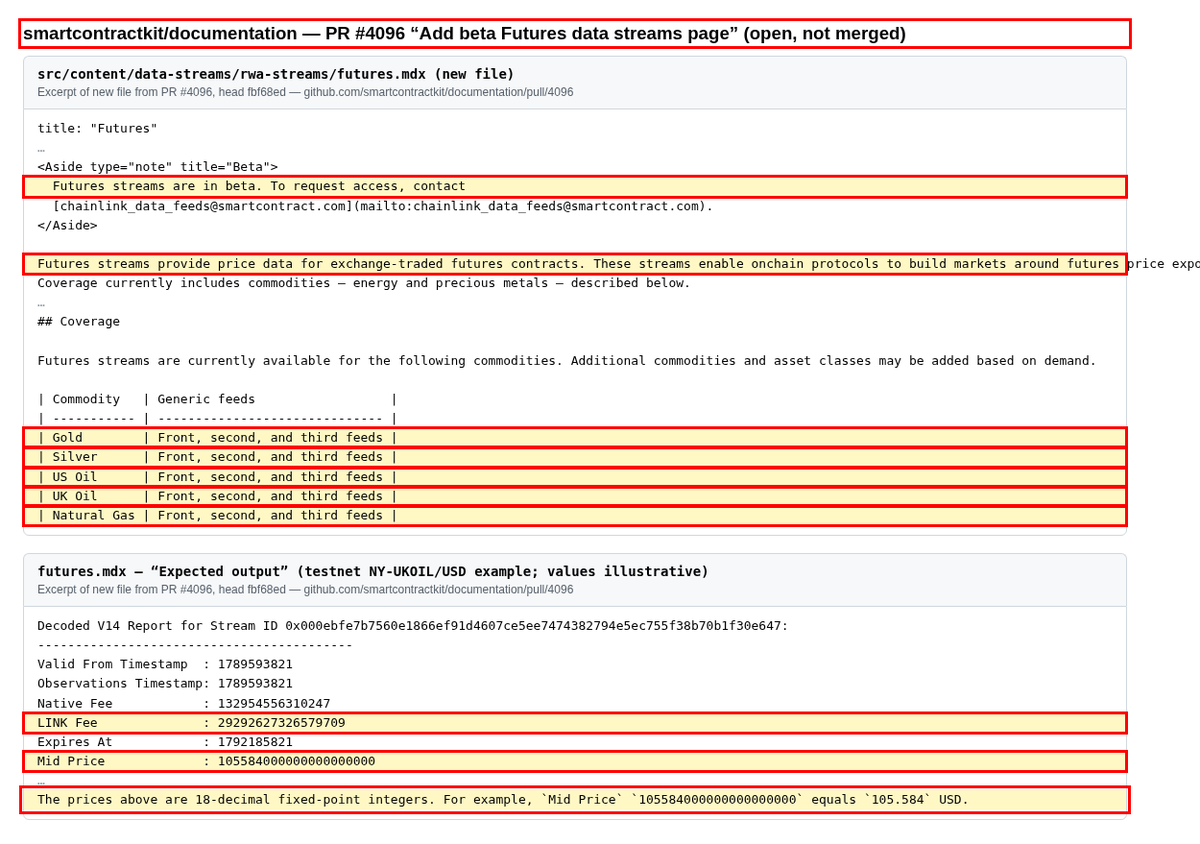The height and width of the screenshot is (844, 1200).
Task: Select the closing </Aside> tag line
Action: pos(68,225)
